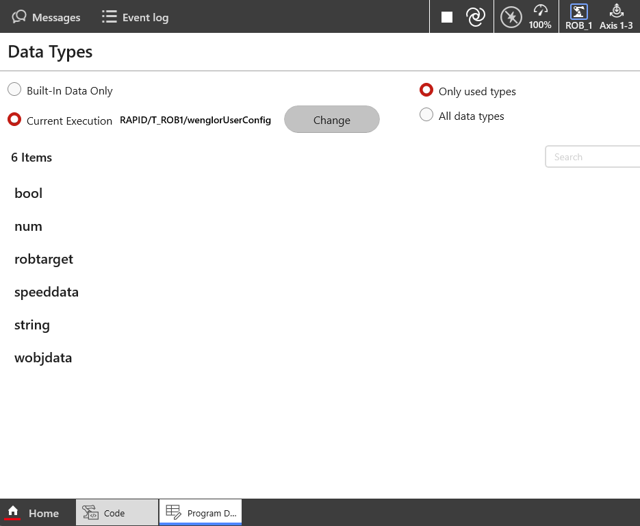The image size is (640, 526).
Task: Open the speeddata data type
Action: [47, 292]
